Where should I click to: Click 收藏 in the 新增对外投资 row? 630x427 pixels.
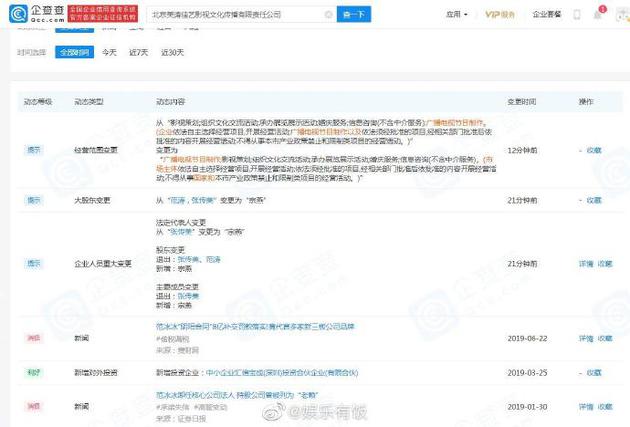tap(594, 372)
